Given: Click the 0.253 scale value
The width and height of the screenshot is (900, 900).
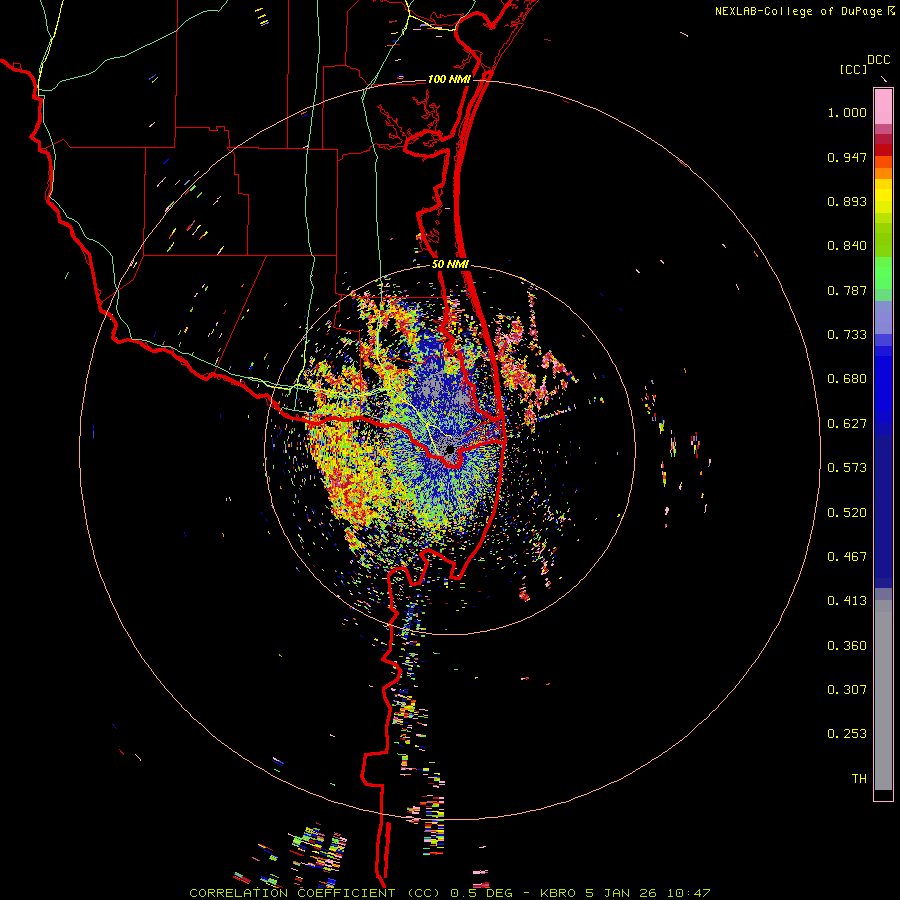Looking at the screenshot, I should (847, 734).
